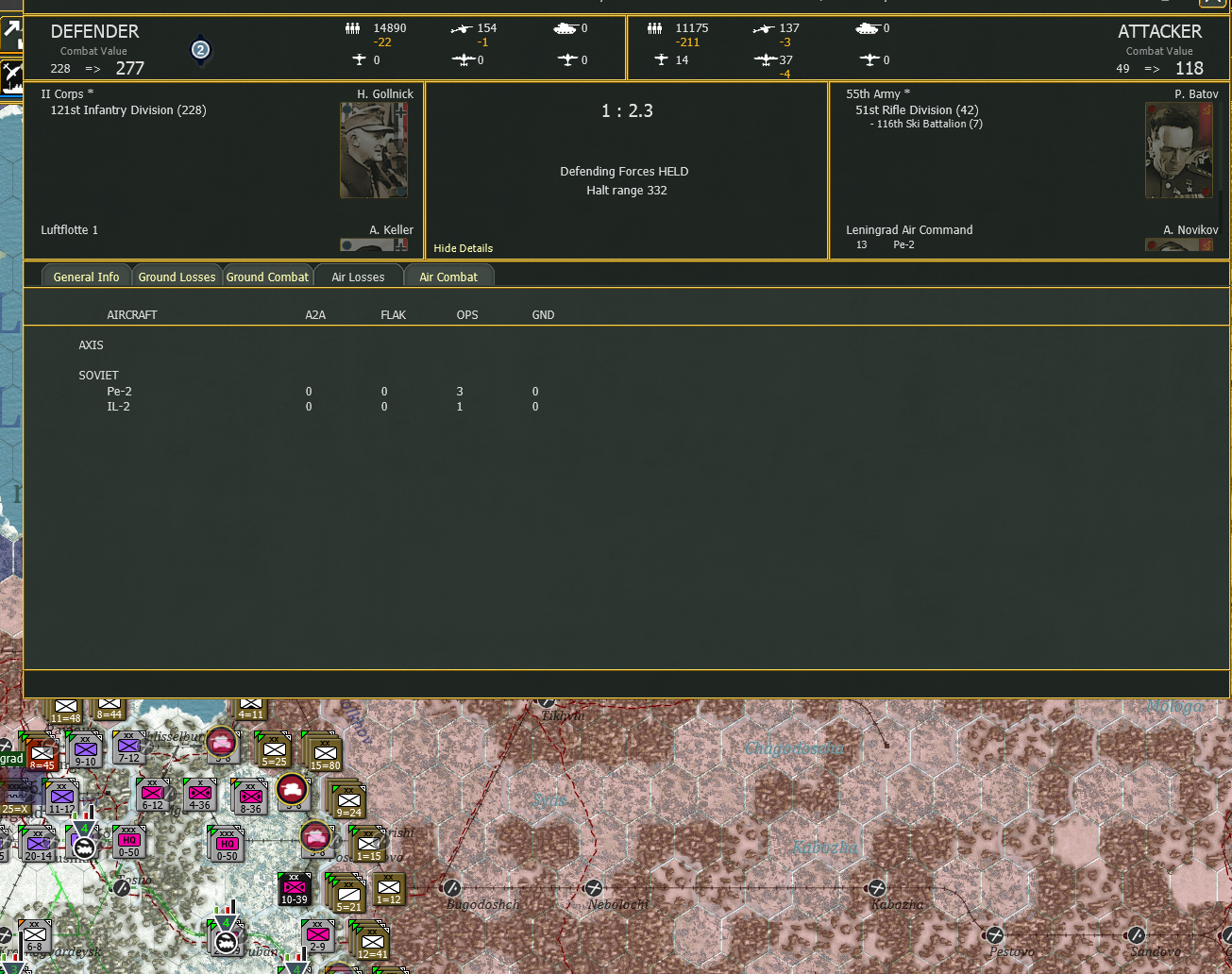Click the defender bomber aircraft icon

[x=463, y=59]
